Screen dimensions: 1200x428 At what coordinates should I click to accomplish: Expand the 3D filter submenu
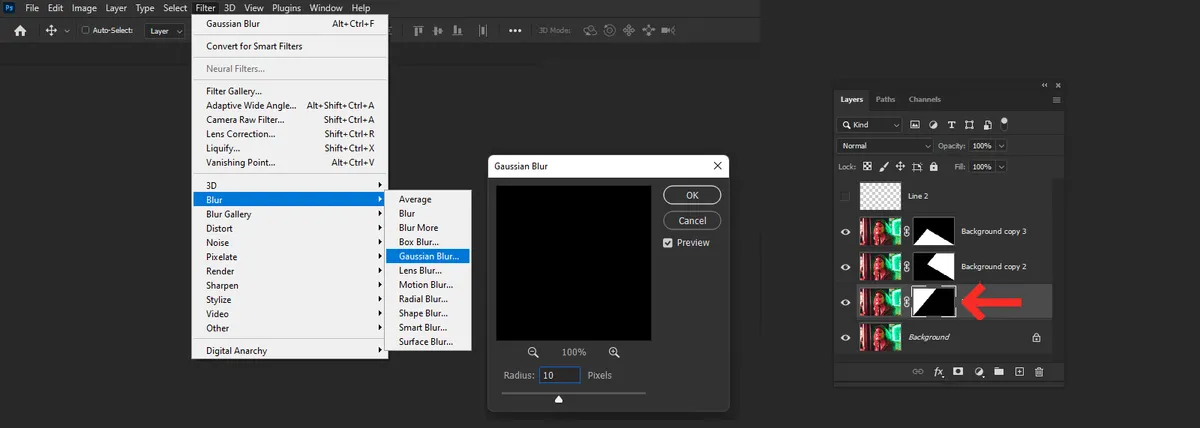pos(289,185)
